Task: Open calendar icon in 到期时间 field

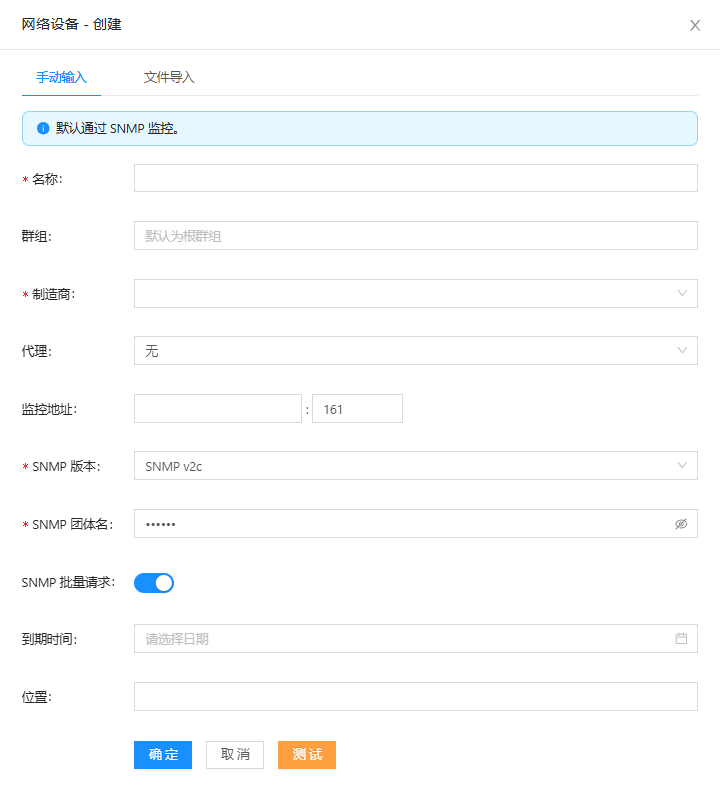Action: click(681, 638)
